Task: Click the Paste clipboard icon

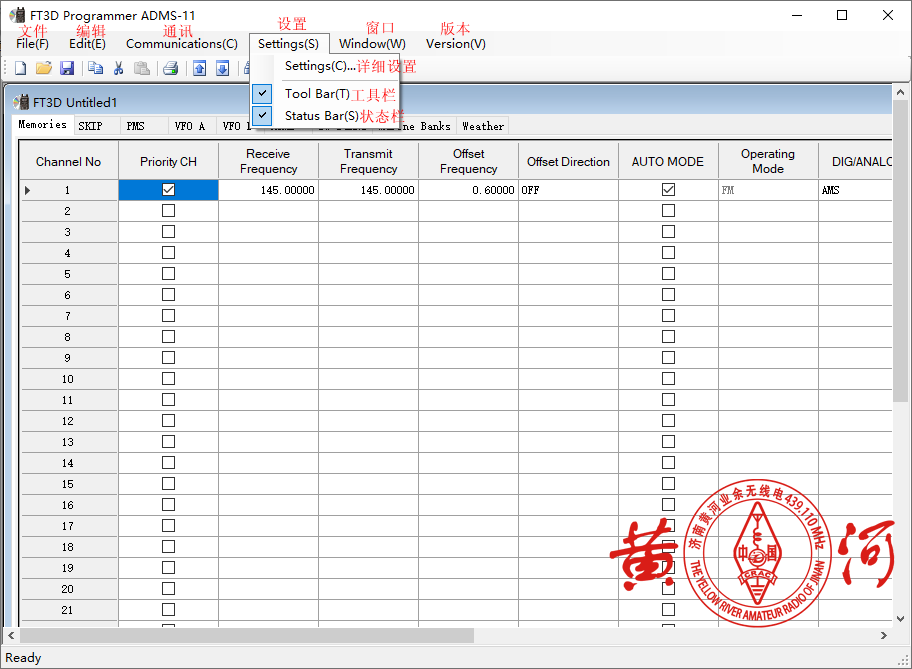Action: pos(142,68)
